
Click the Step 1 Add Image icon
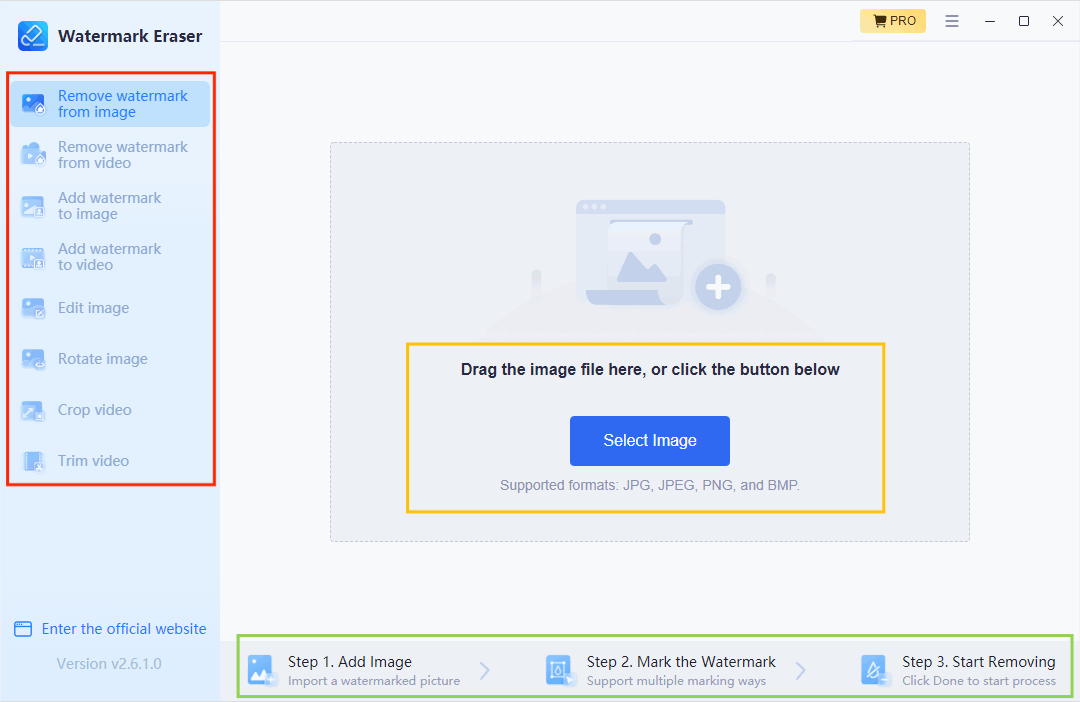point(262,670)
